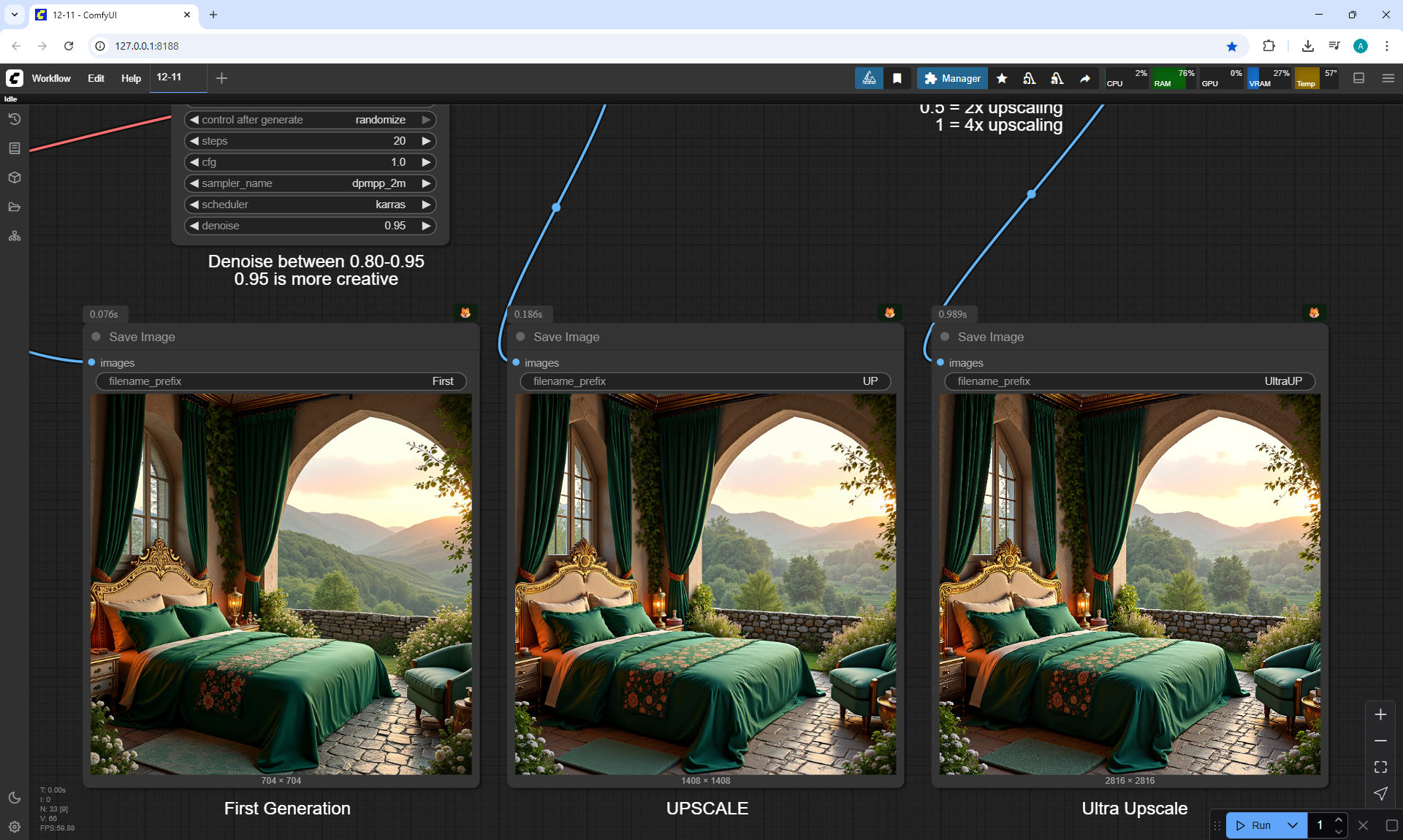Open the Workflow menu

point(51,78)
